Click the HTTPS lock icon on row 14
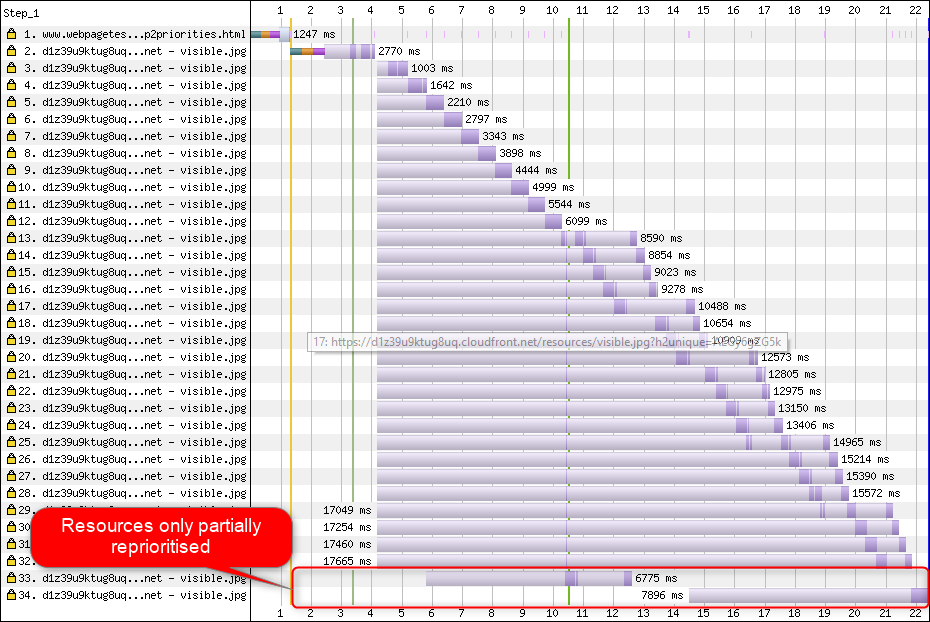 coord(11,255)
